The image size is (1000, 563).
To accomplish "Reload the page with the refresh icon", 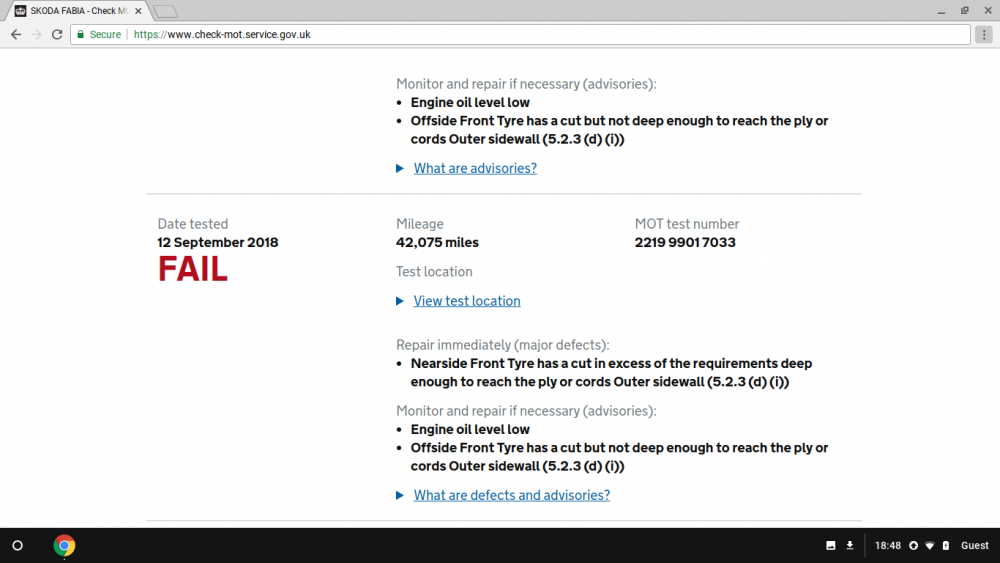I will (57, 34).
